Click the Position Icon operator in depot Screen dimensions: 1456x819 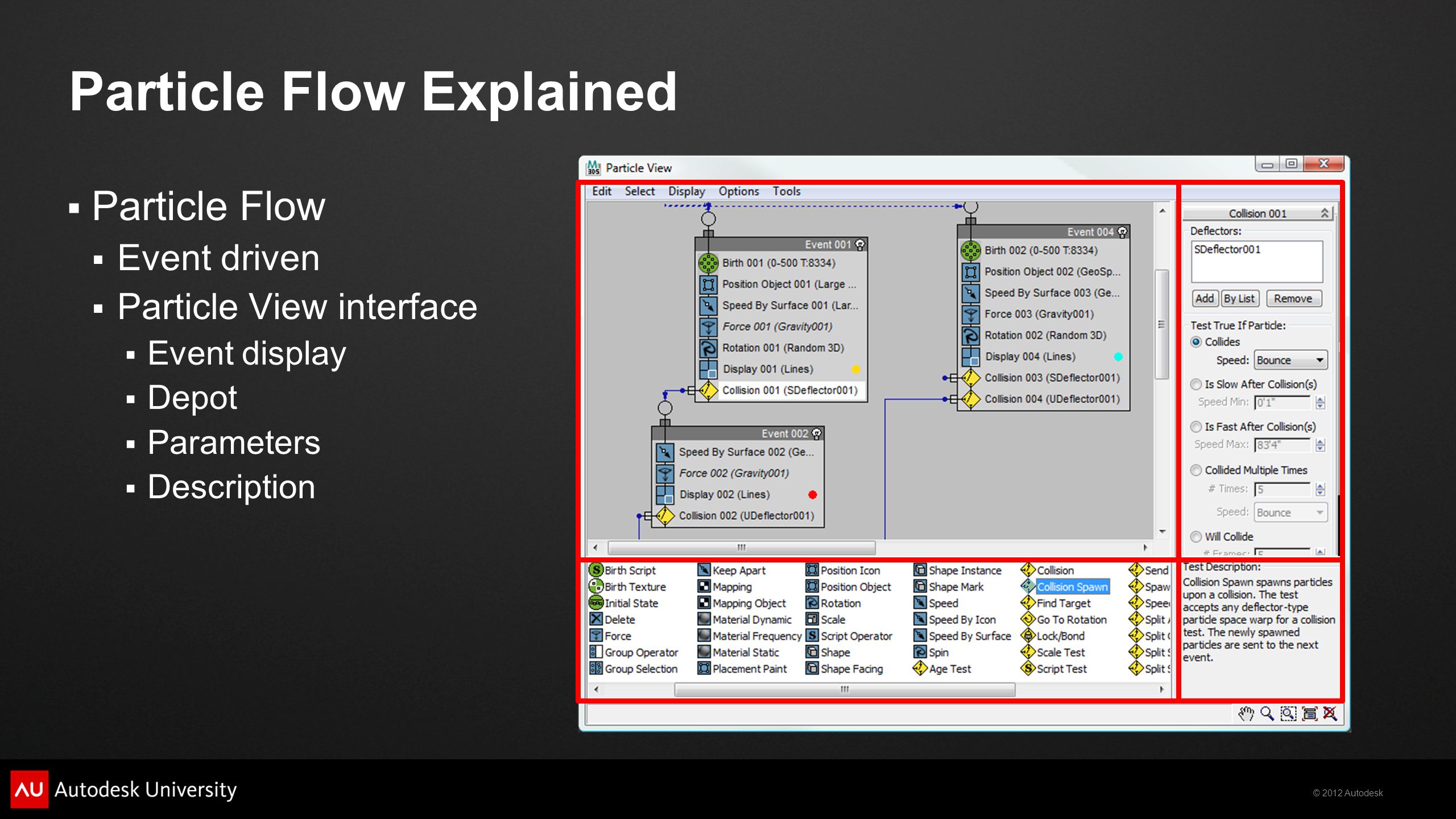(812, 570)
